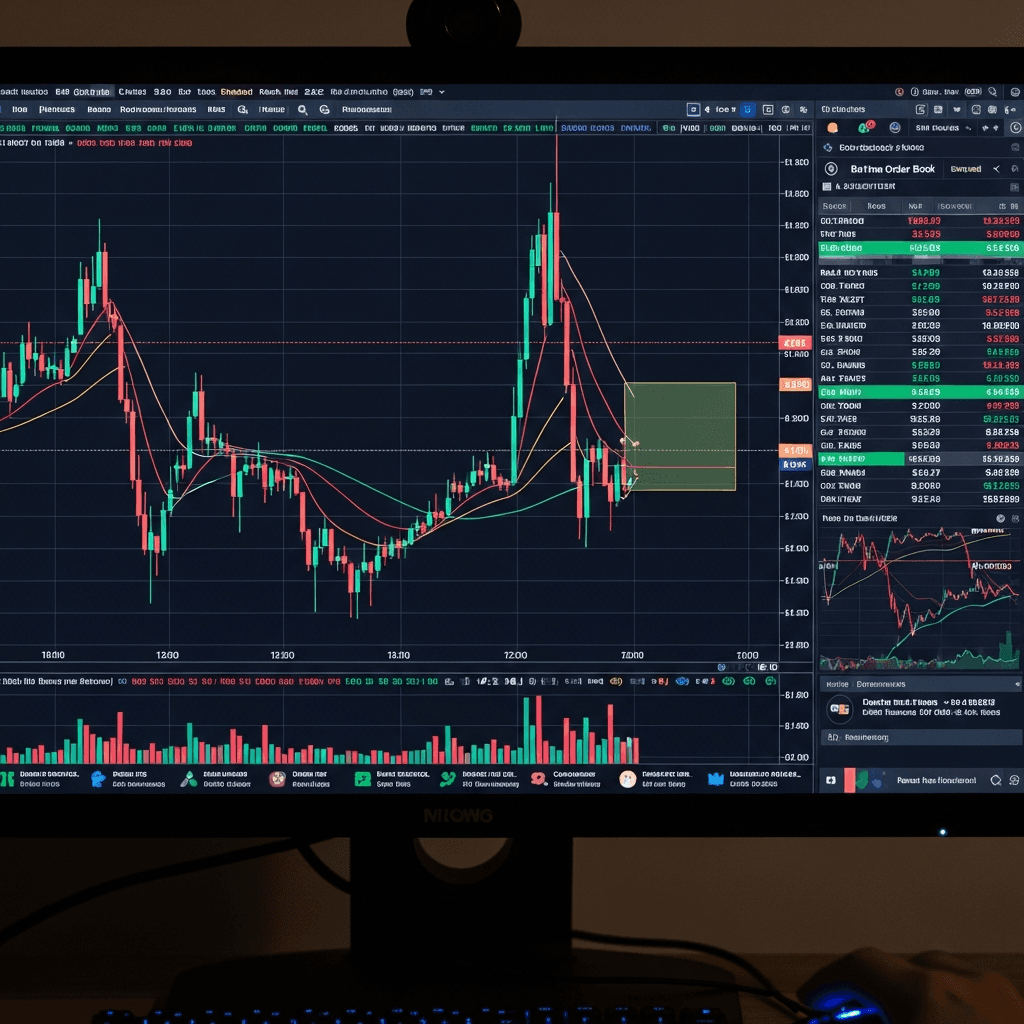Click the round icon in mini chart header
Screen dimensions: 1024x1024
(1000, 519)
